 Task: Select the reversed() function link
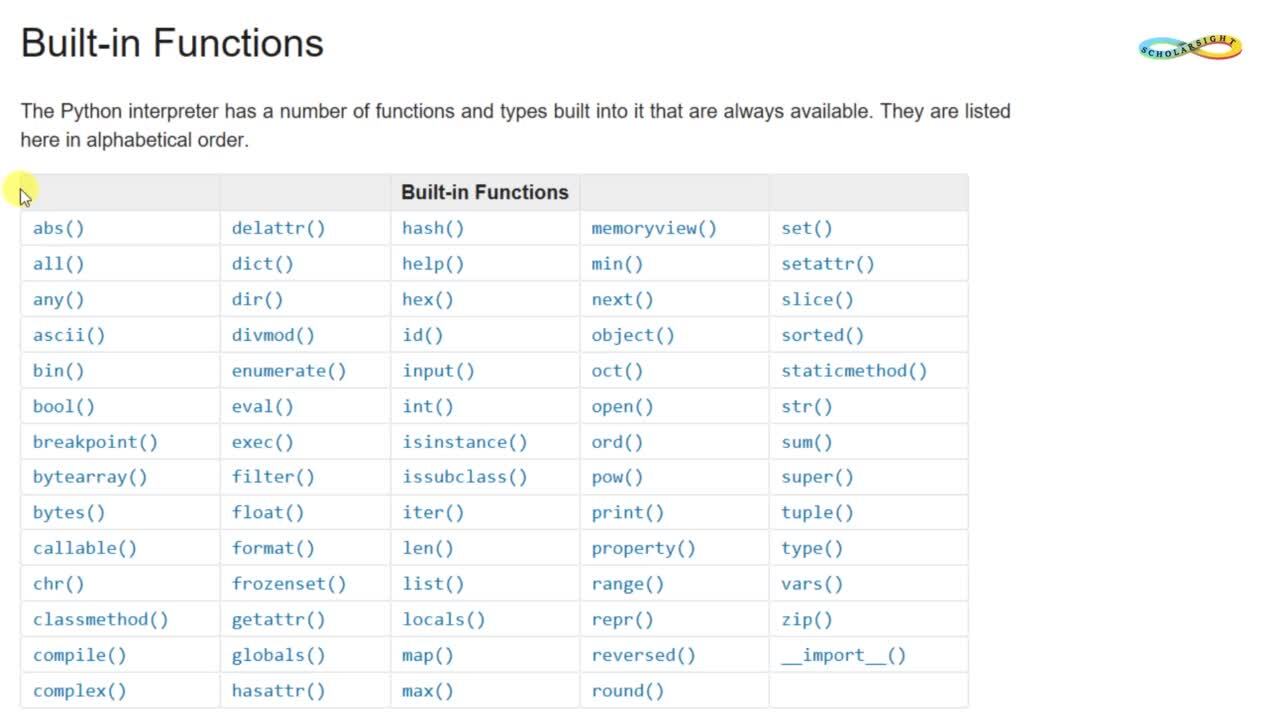pyautogui.click(x=643, y=655)
